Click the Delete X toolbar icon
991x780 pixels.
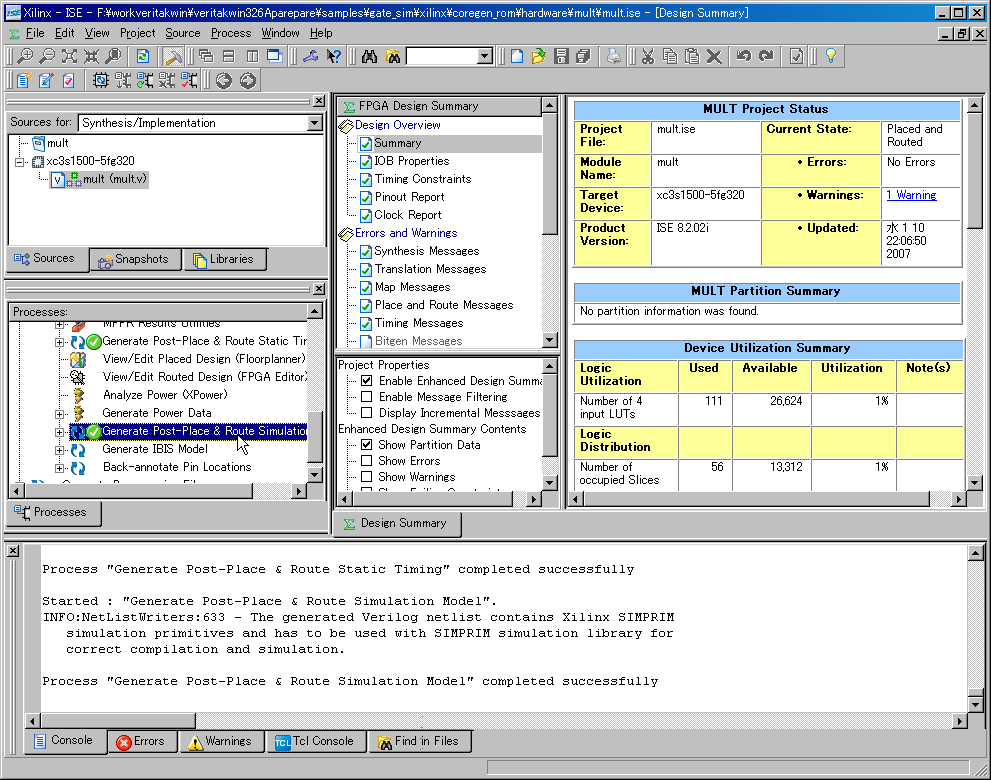pos(714,56)
